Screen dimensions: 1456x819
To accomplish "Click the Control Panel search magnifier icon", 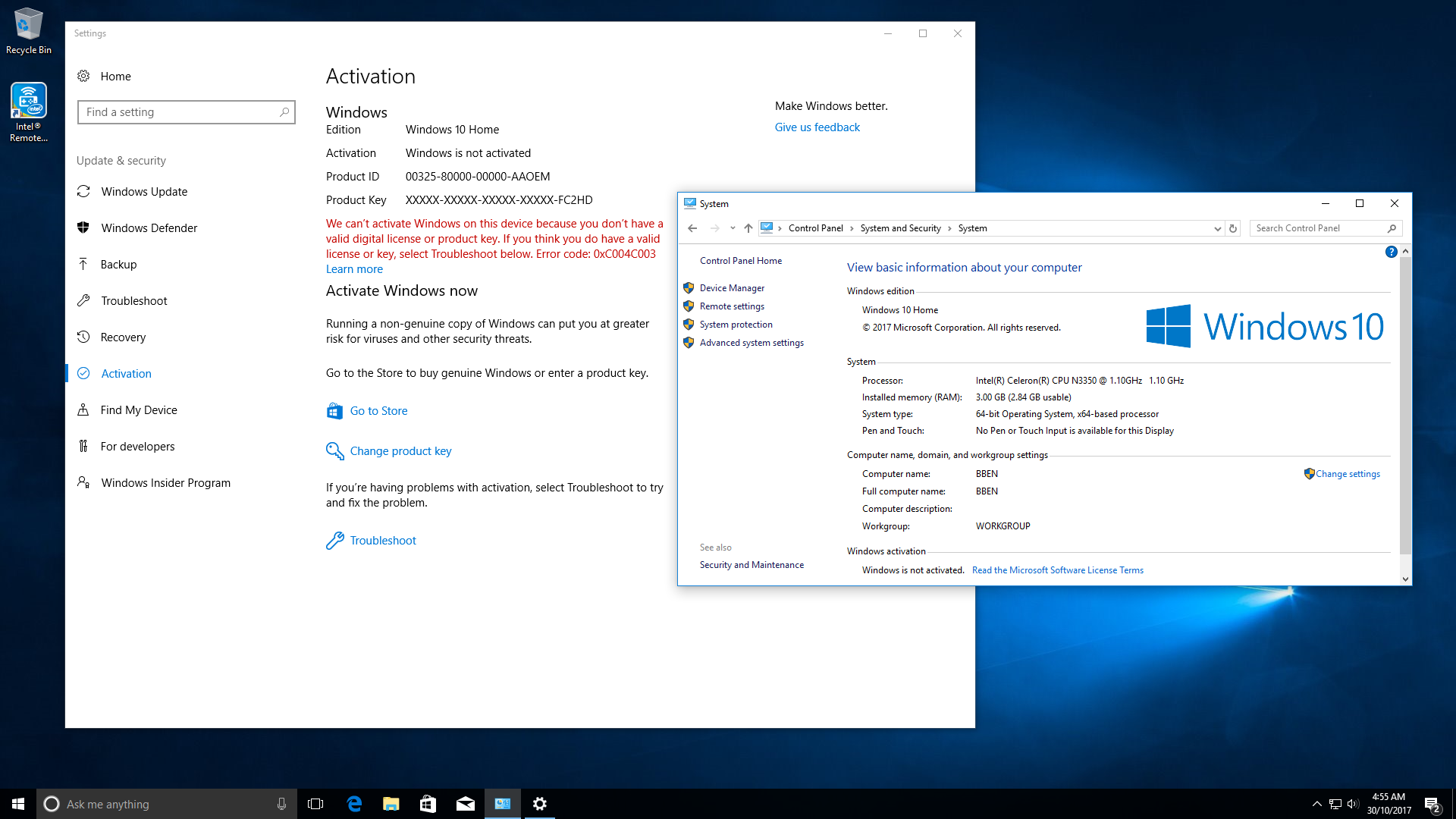I will [x=1392, y=228].
